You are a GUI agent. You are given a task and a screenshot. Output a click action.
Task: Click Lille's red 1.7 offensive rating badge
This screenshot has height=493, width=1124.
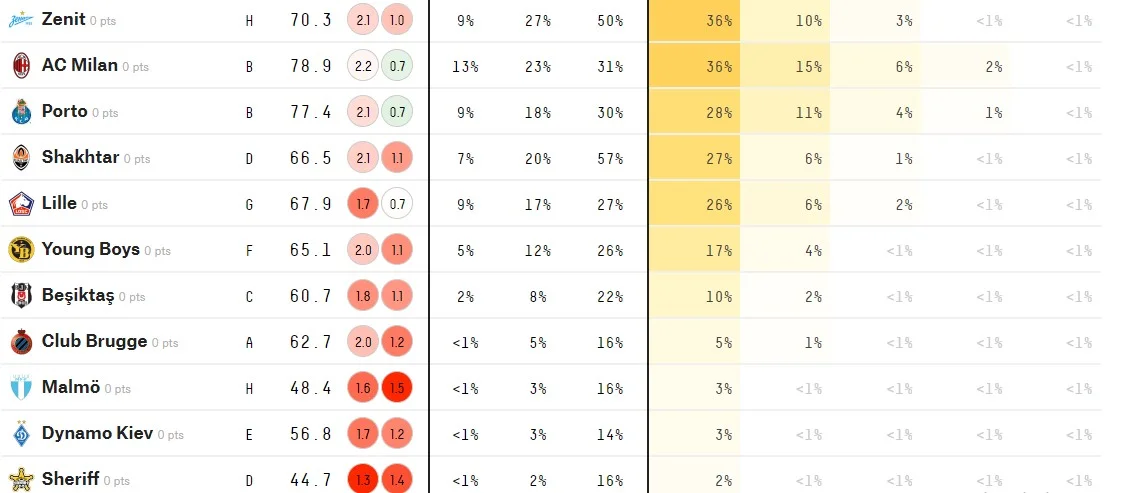tap(363, 204)
